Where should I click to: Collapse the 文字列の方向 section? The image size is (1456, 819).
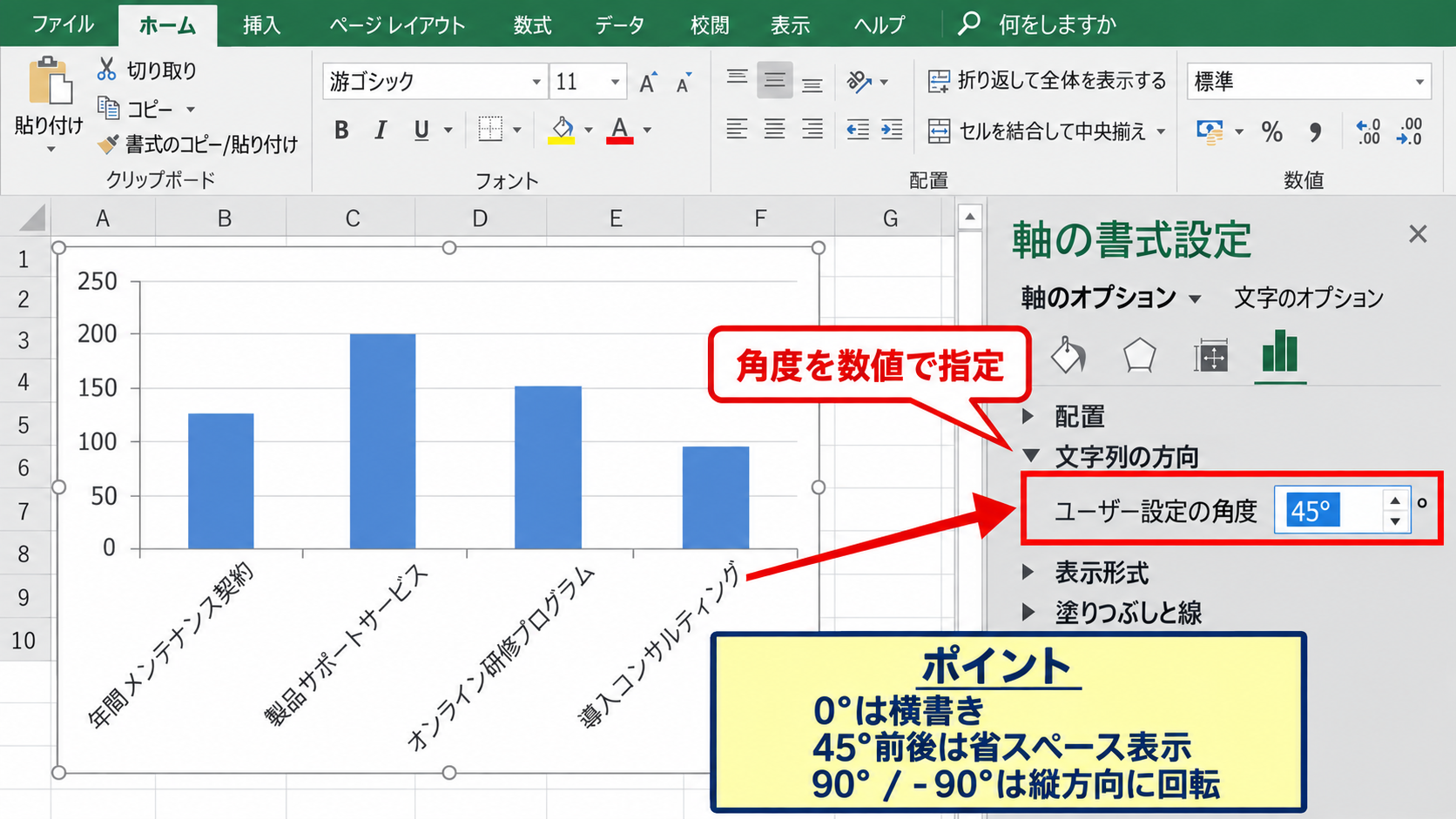pyautogui.click(x=1032, y=455)
